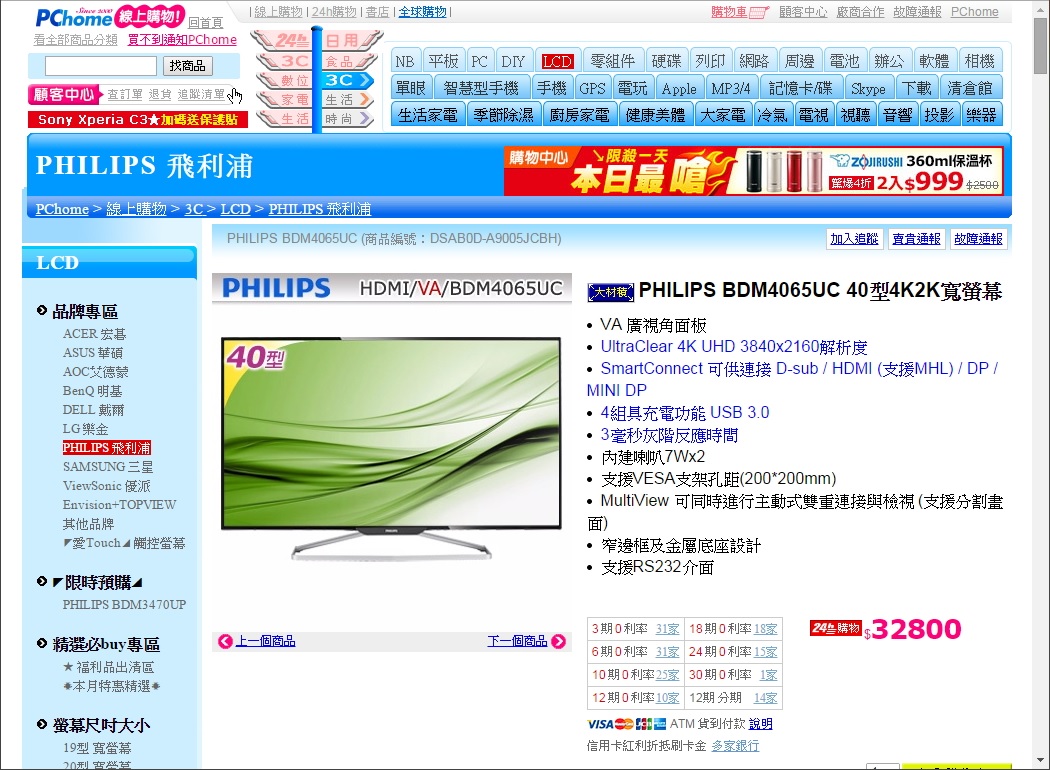Select DELL 戴爾 brand in sidebar
Screen dimensions: 1050x770
[93, 410]
